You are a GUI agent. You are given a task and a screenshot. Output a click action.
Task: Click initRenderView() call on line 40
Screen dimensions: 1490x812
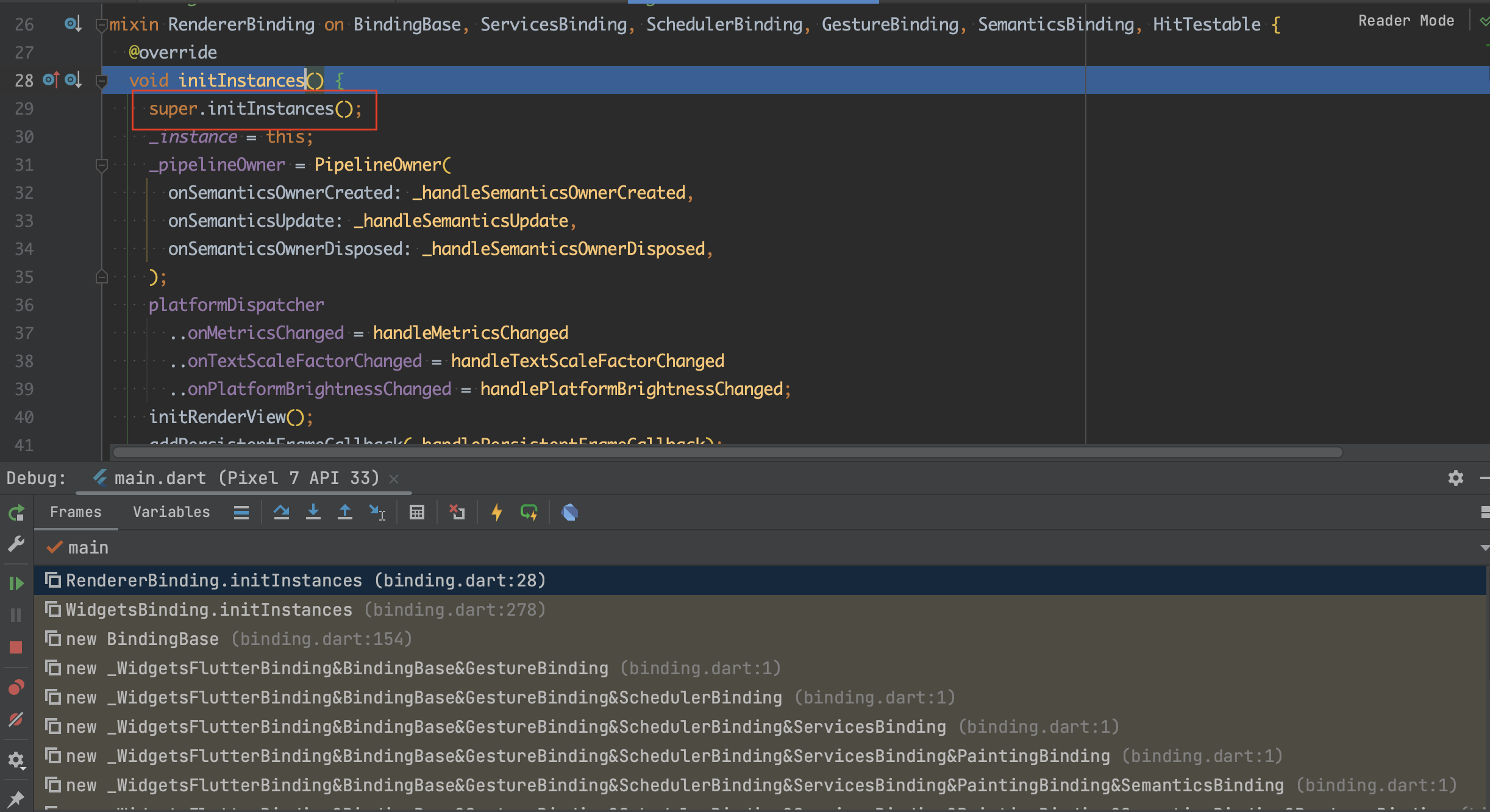[x=230, y=418]
